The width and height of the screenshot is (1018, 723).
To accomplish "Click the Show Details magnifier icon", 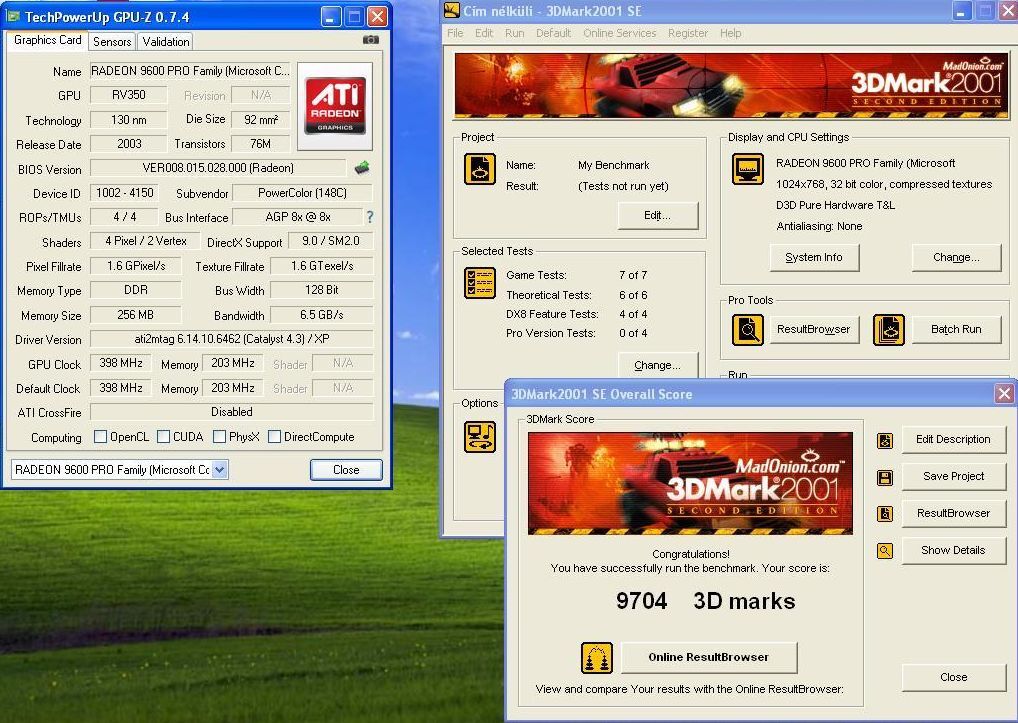I will (884, 551).
